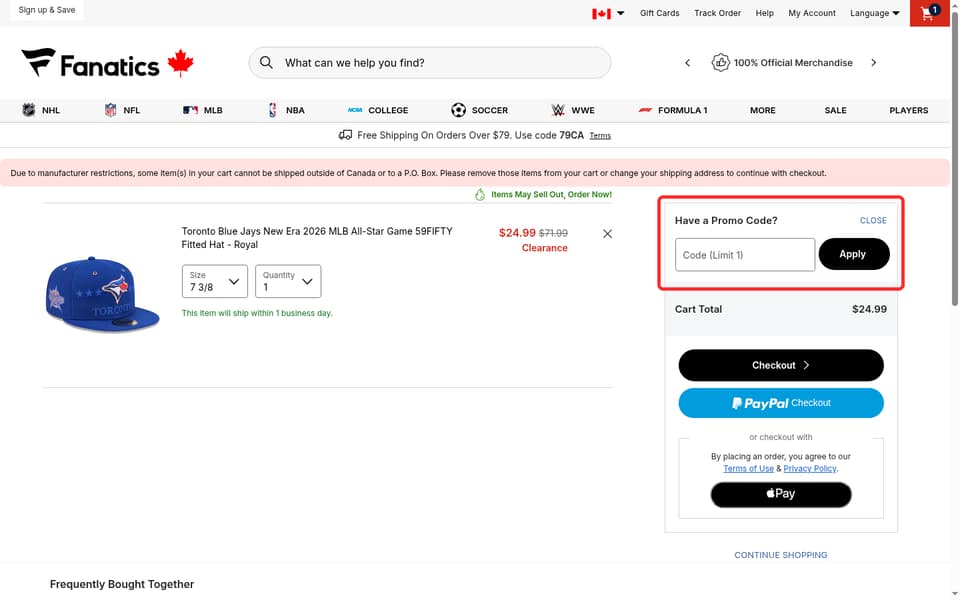Click 'Frequently Bought Together' heading

122,584
